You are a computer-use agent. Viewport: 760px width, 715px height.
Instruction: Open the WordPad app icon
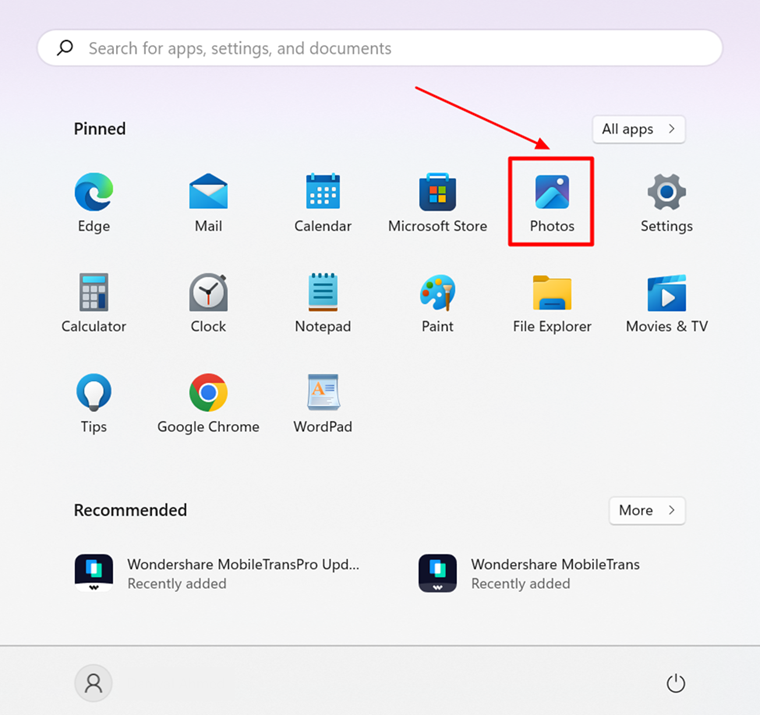click(323, 392)
